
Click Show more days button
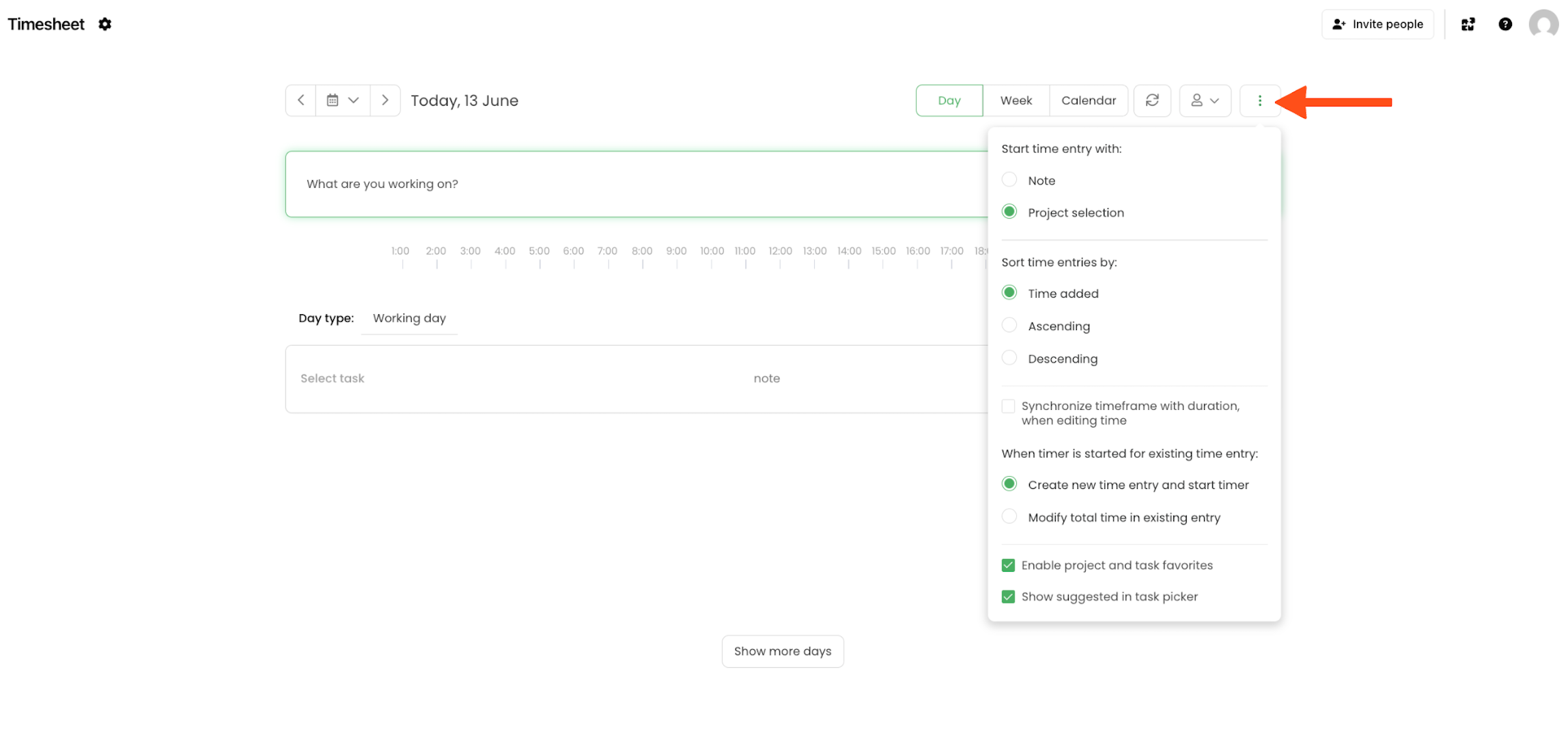(782, 651)
